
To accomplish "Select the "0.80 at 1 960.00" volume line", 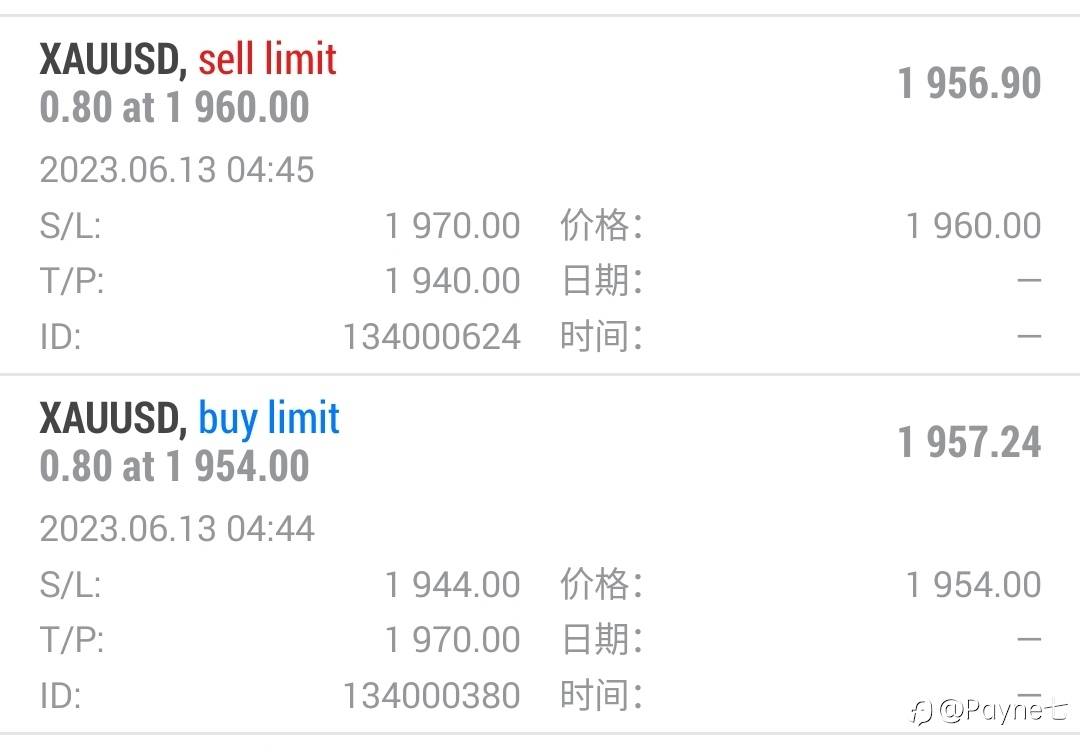I will click(175, 107).
